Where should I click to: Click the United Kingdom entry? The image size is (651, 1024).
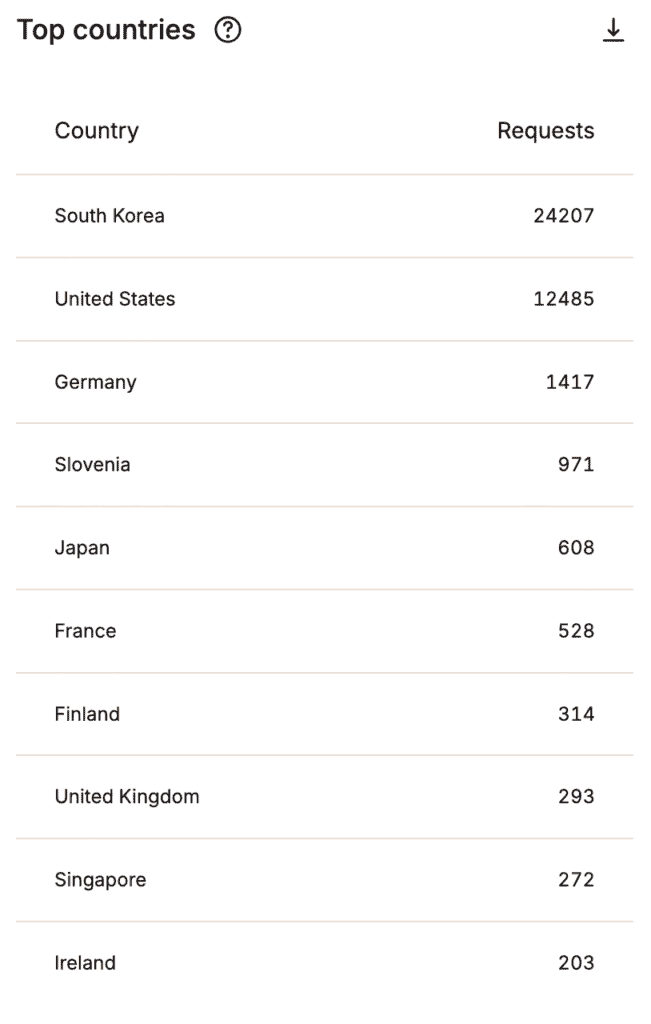pos(127,797)
